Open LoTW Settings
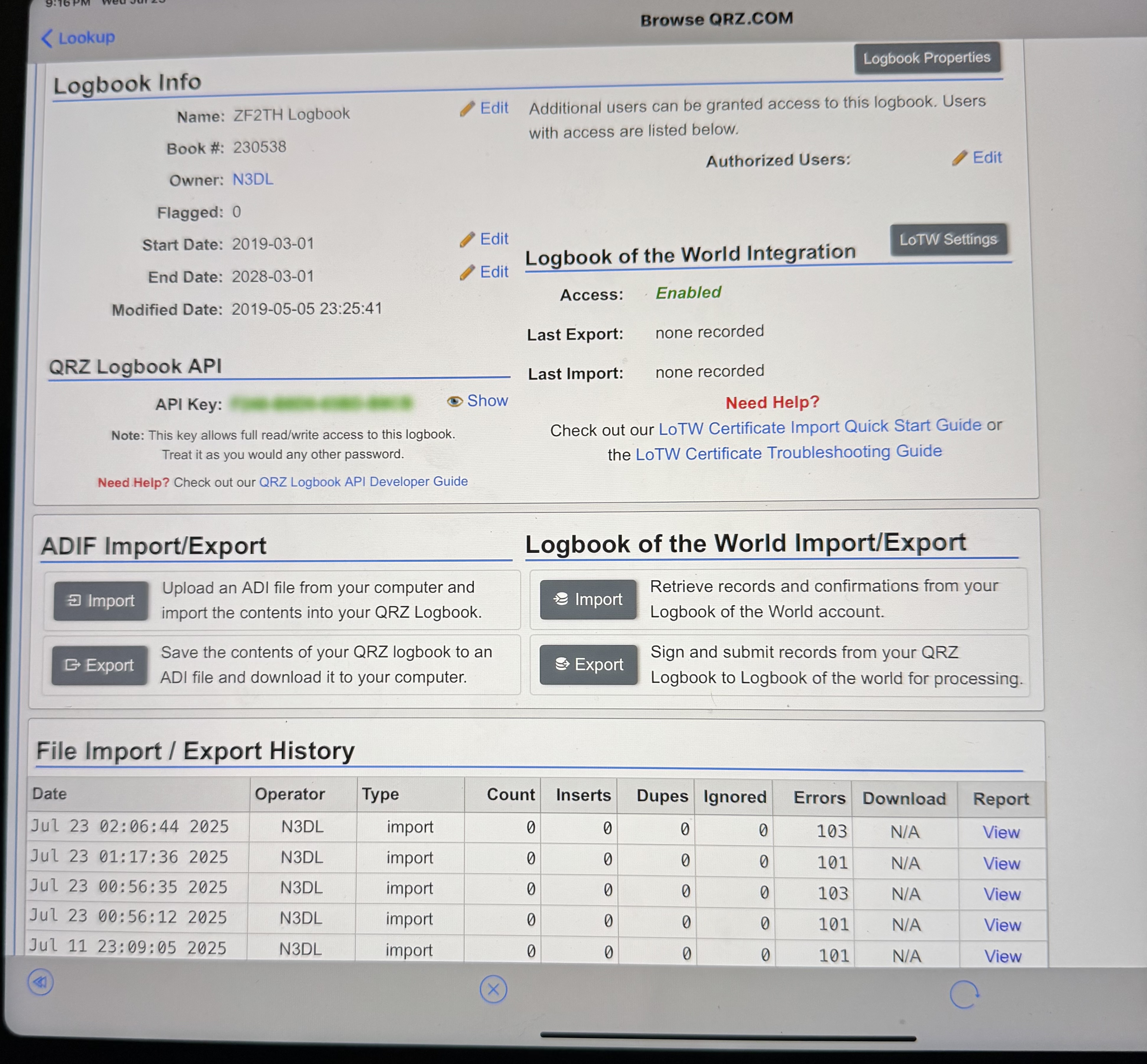Viewport: 1147px width, 1064px height. [x=948, y=240]
